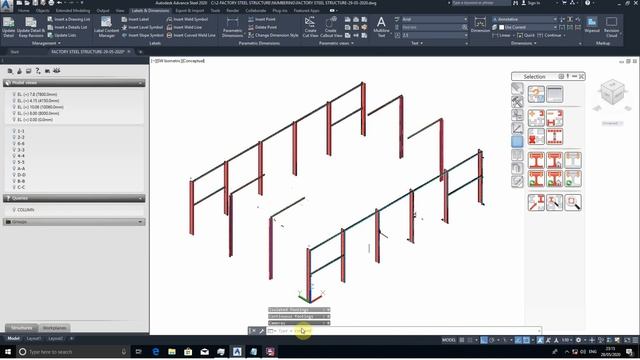Viewport: 640px width, 360px height.
Task: Open File Explorer from the taskbar
Action: [x=172, y=351]
